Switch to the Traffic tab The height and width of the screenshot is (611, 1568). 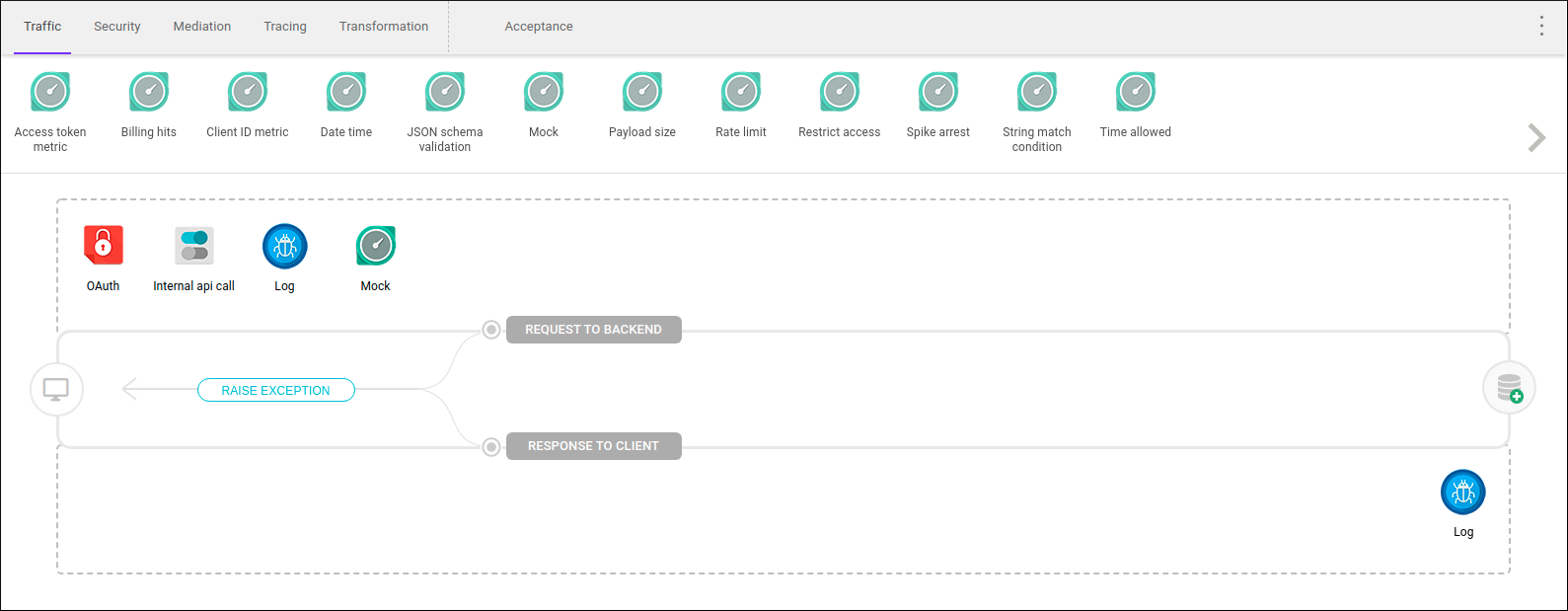pyautogui.click(x=42, y=27)
